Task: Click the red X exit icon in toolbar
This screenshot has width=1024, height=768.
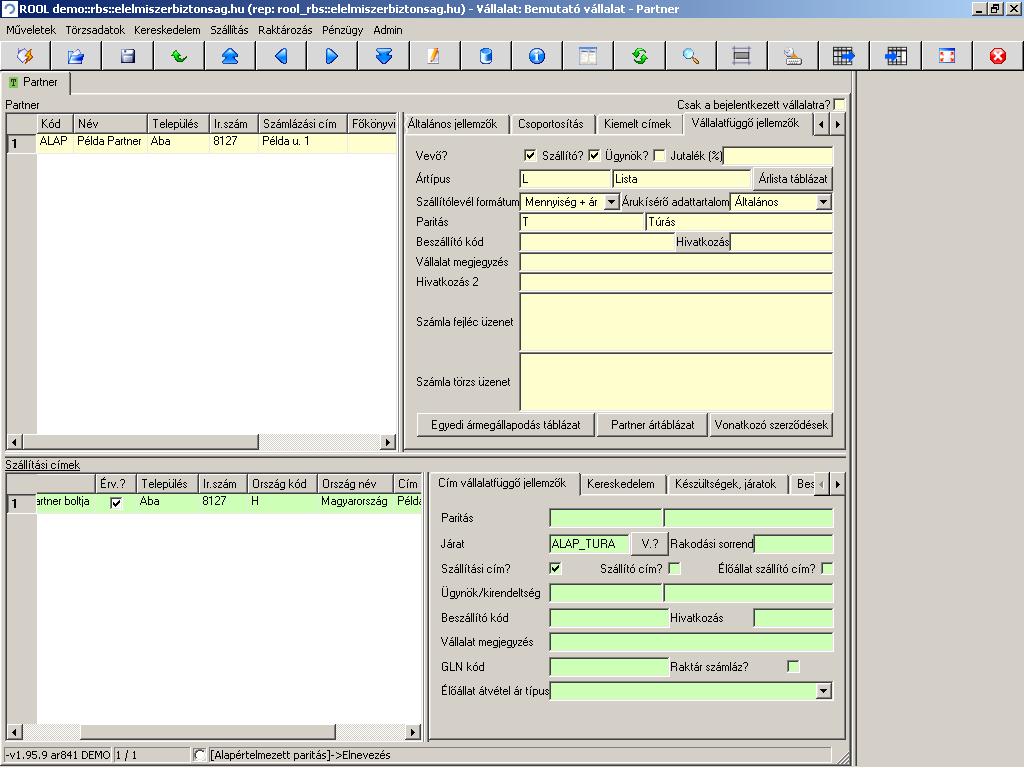Action: click(x=998, y=56)
